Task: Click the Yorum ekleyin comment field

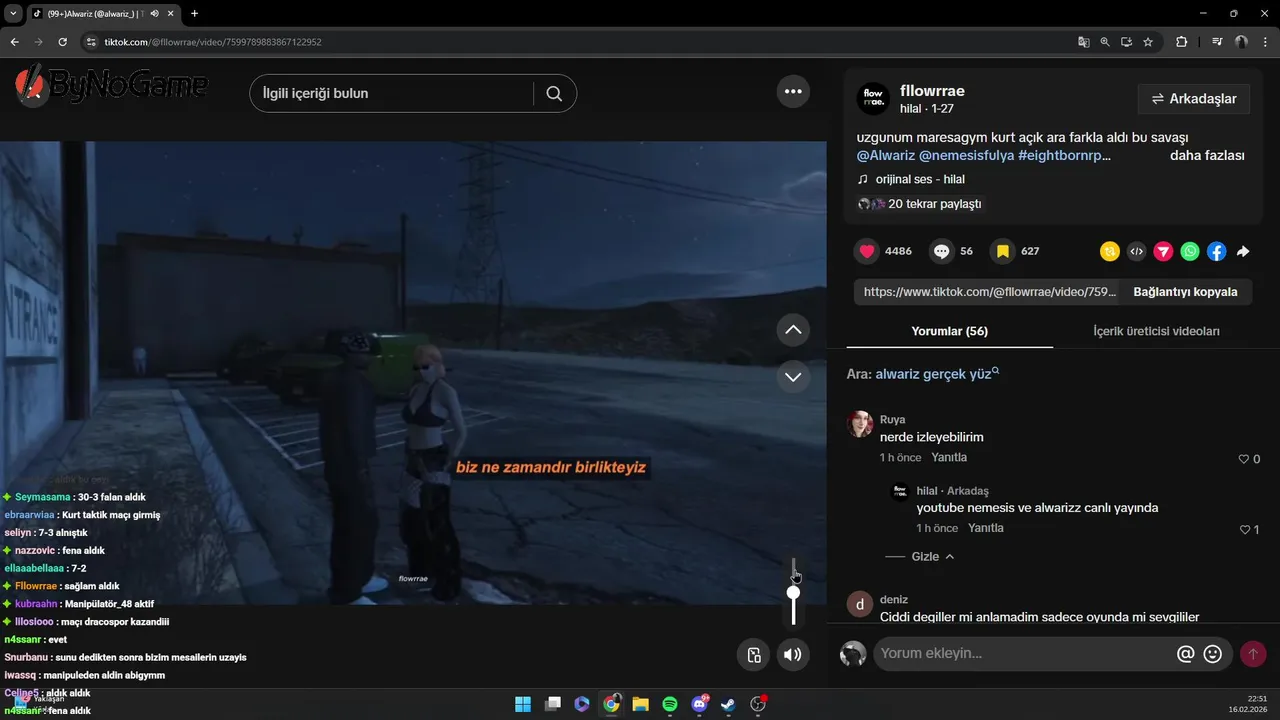Action: [1022, 654]
